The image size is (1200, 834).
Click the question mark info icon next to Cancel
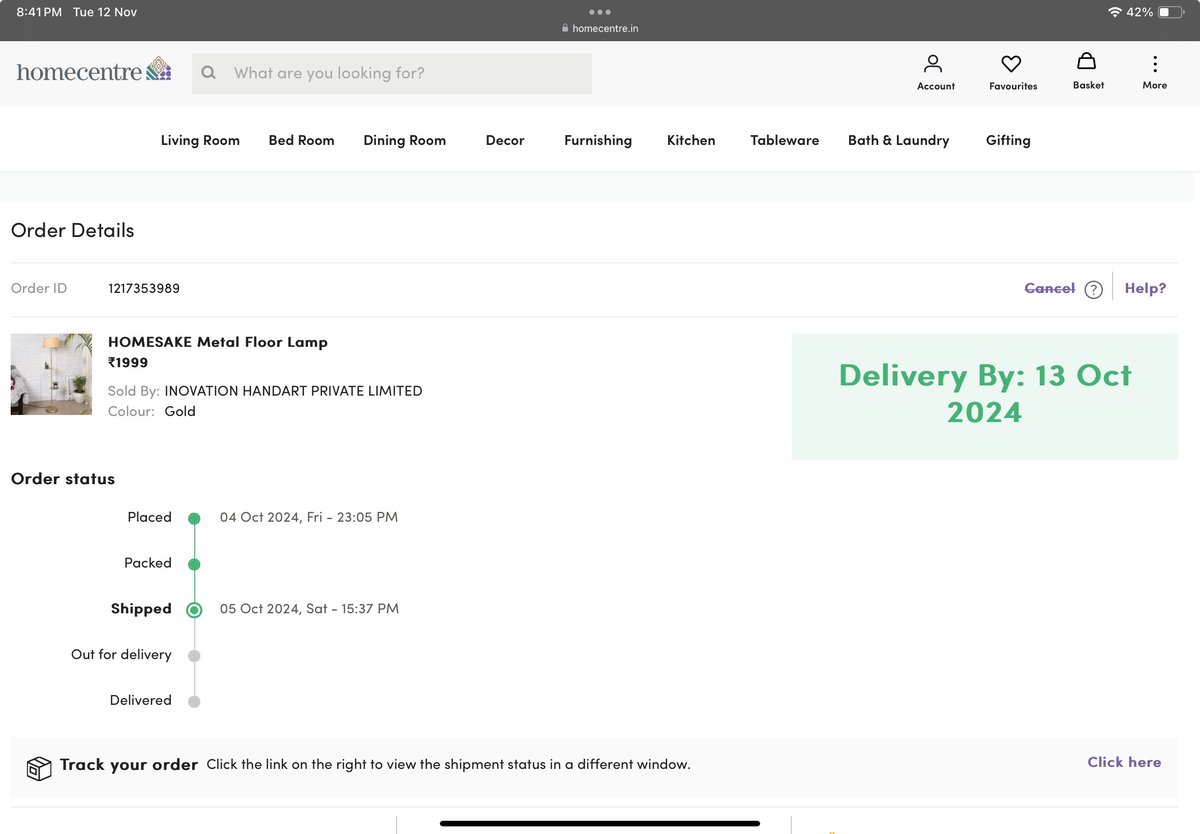pyautogui.click(x=1093, y=290)
